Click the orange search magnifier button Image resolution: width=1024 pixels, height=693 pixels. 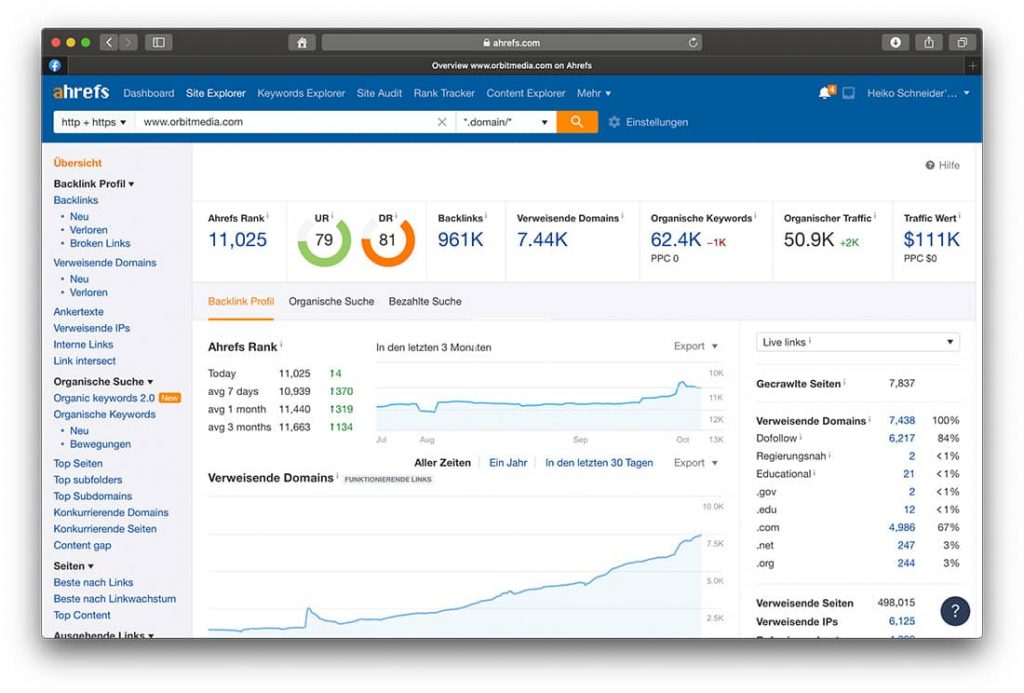(577, 122)
